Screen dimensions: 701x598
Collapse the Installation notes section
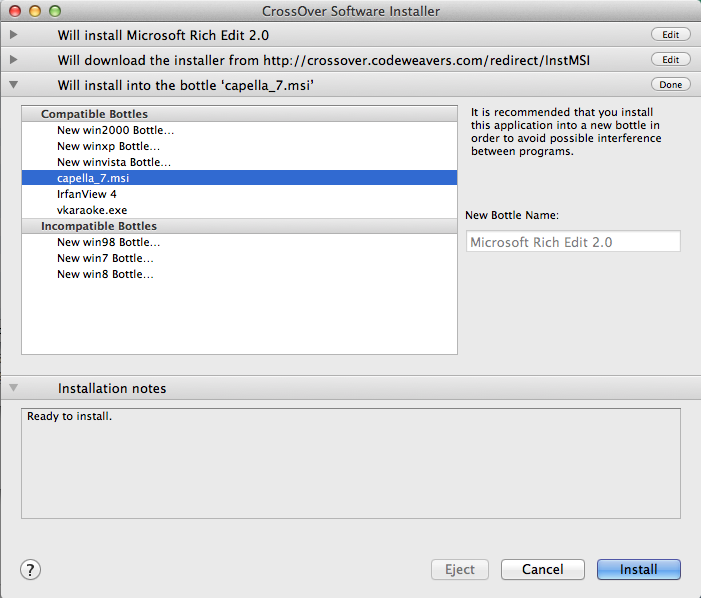13,387
